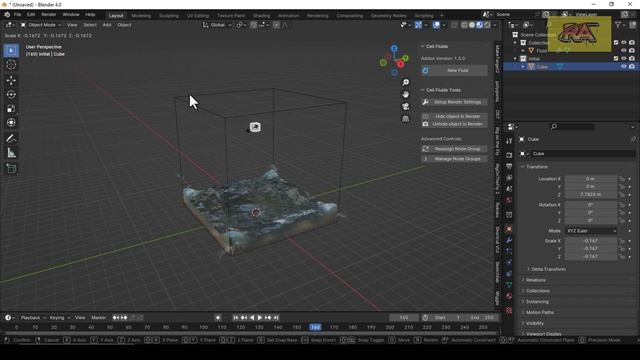Expand the Relations panel
The image size is (640, 360).
click(535, 280)
